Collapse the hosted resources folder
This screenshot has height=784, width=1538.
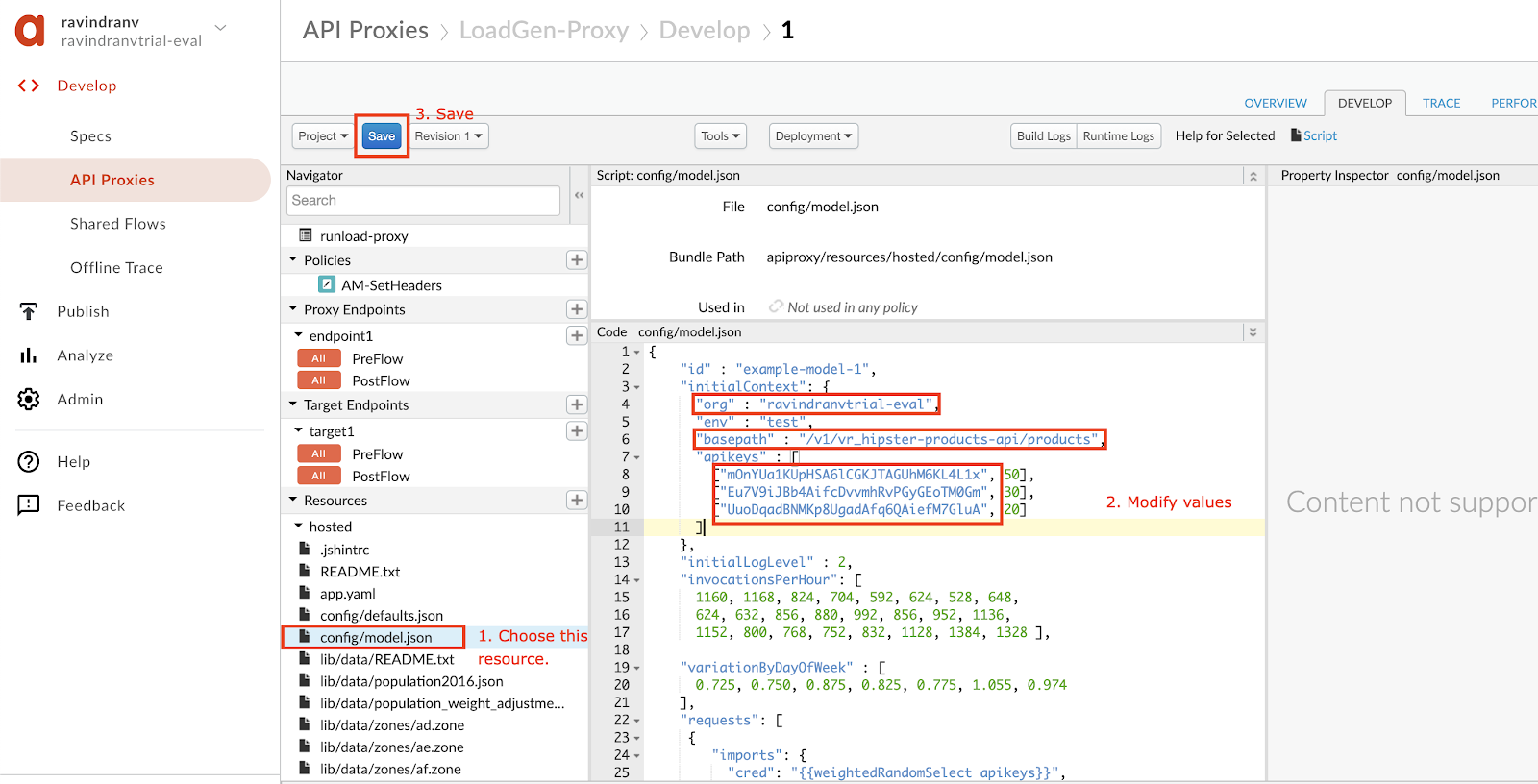299,527
